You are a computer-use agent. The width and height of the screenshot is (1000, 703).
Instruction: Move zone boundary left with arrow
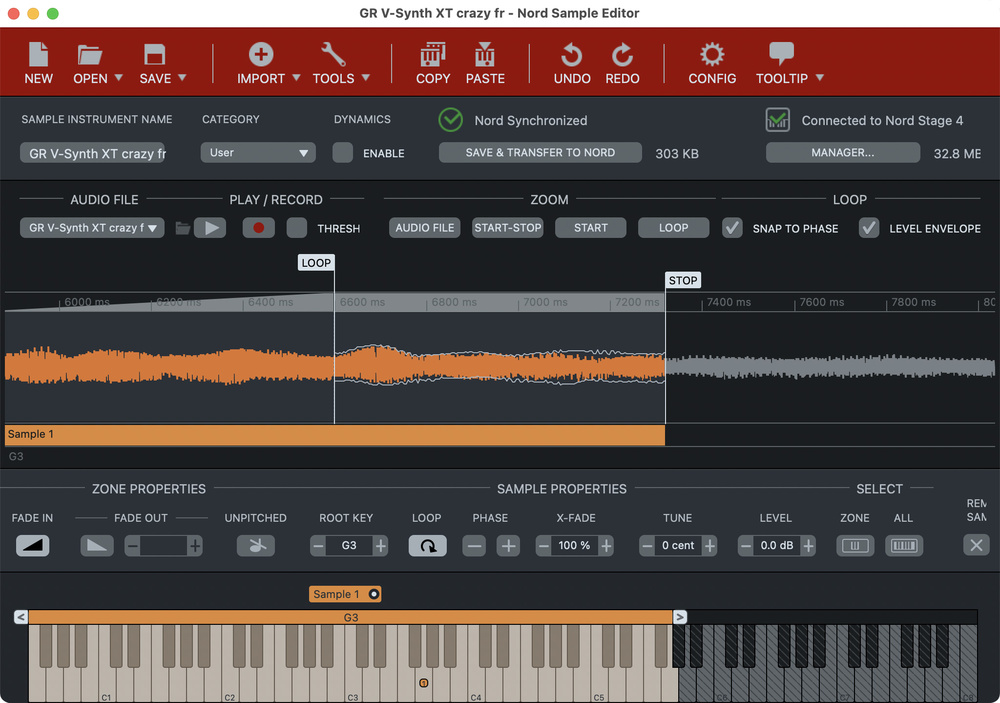pyautogui.click(x=21, y=617)
